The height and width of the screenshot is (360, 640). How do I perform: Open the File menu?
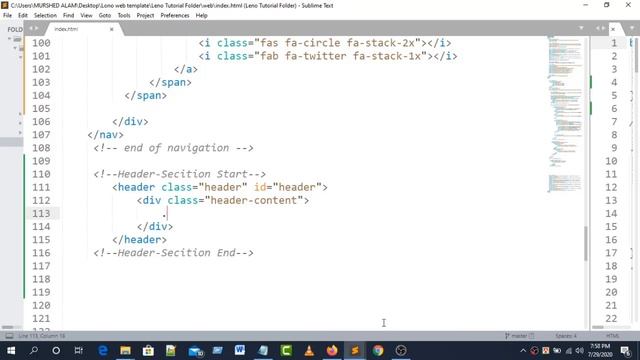click(7, 16)
